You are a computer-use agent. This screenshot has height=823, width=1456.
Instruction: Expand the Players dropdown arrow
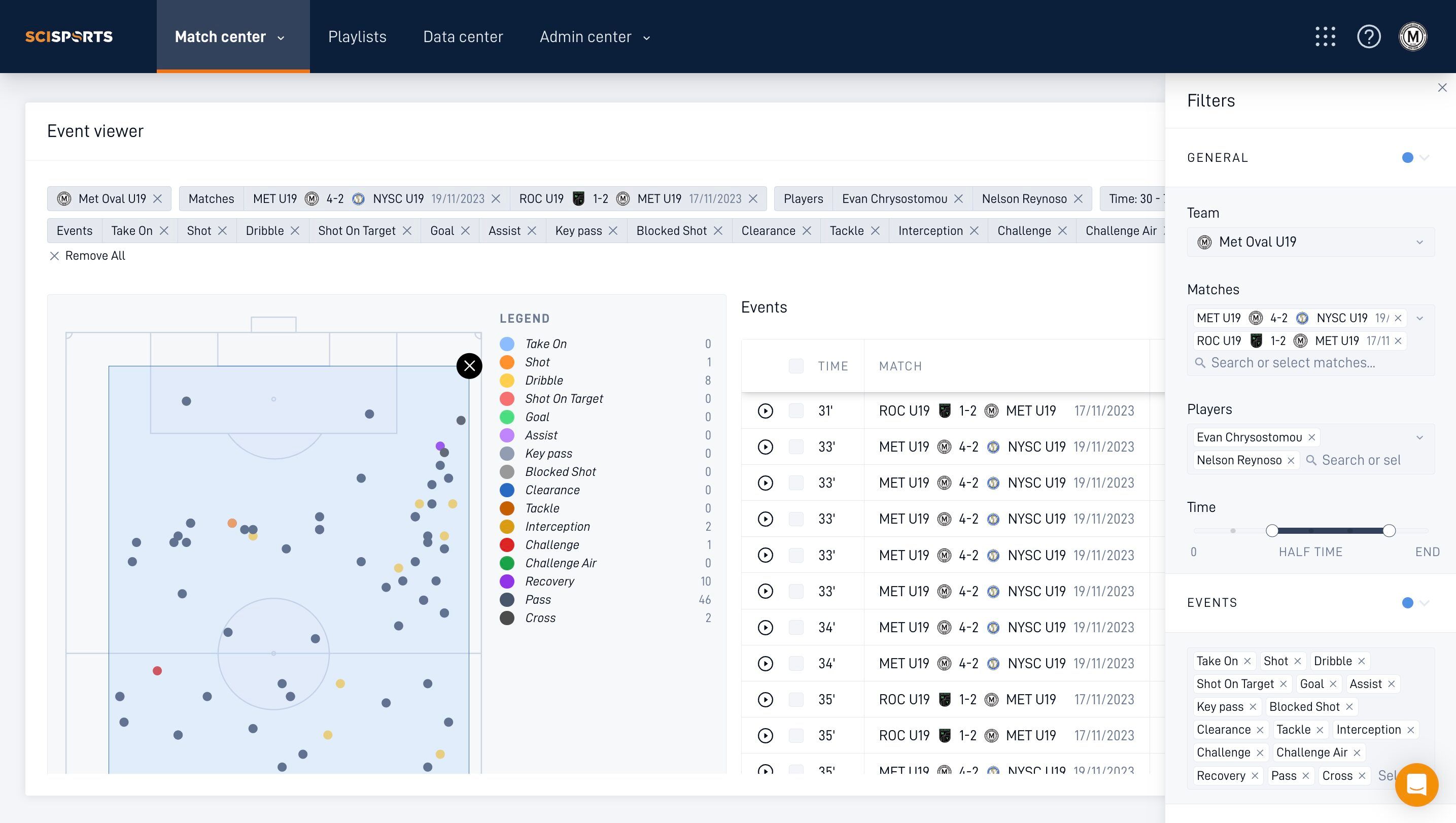(x=1419, y=437)
